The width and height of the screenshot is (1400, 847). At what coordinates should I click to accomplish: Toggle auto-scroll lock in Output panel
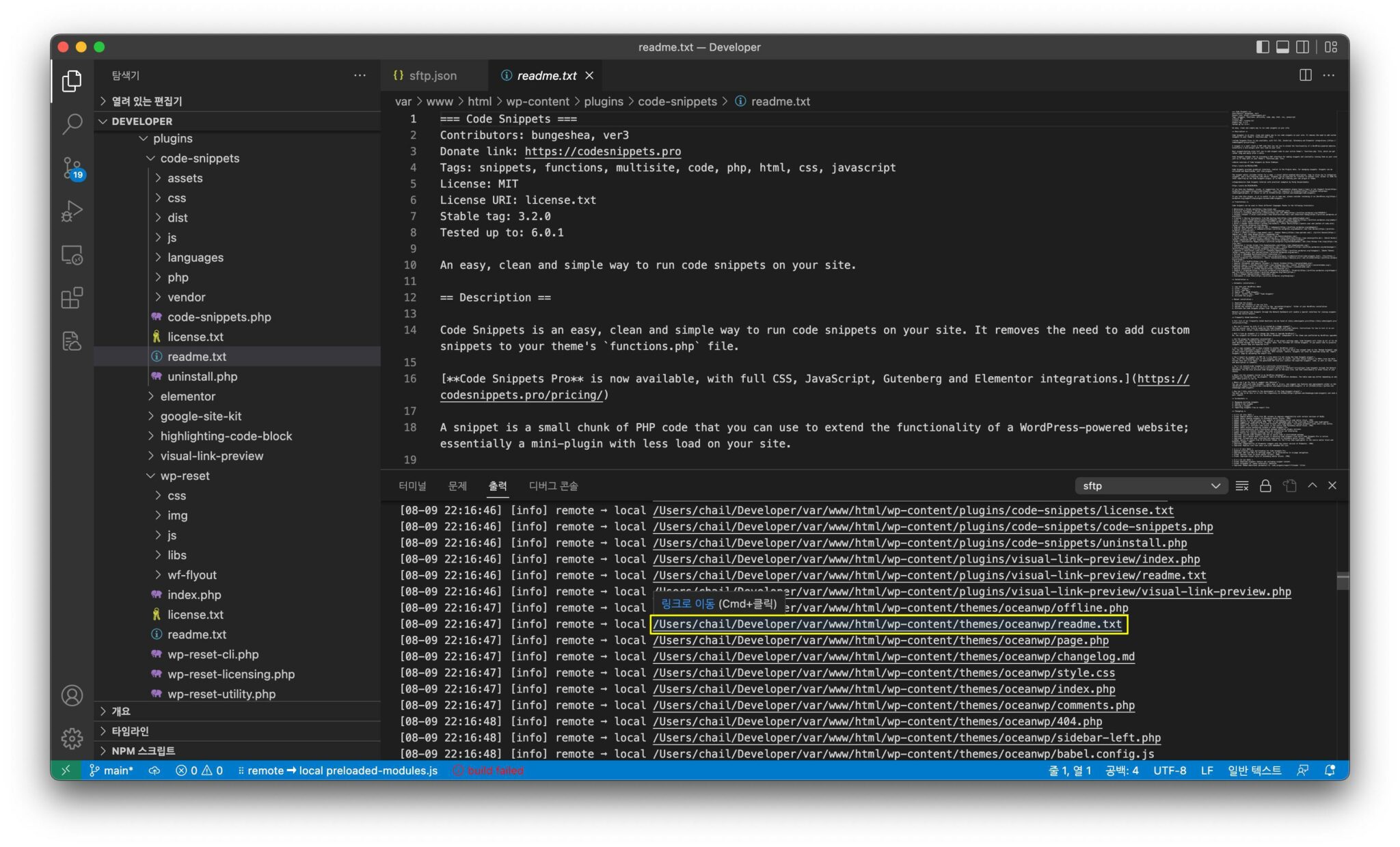point(1266,485)
